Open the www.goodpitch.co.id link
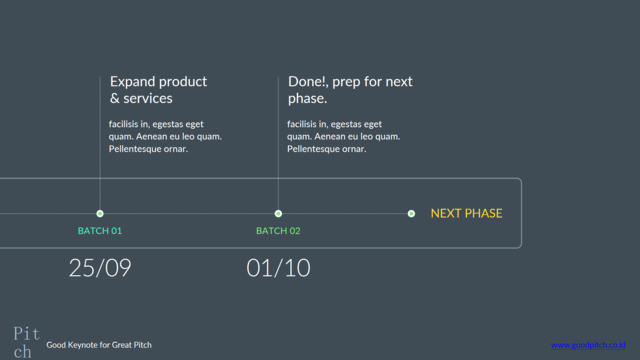Viewport: 640px width, 360px height. pyautogui.click(x=588, y=345)
